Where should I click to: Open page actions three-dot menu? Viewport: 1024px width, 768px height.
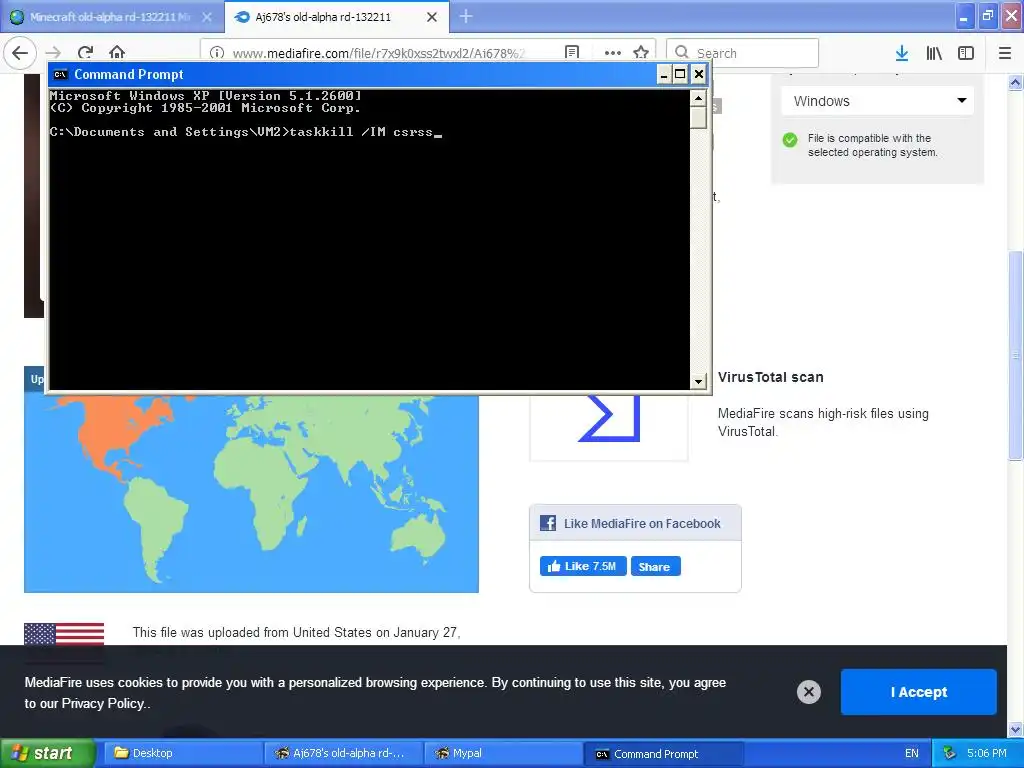[x=613, y=53]
